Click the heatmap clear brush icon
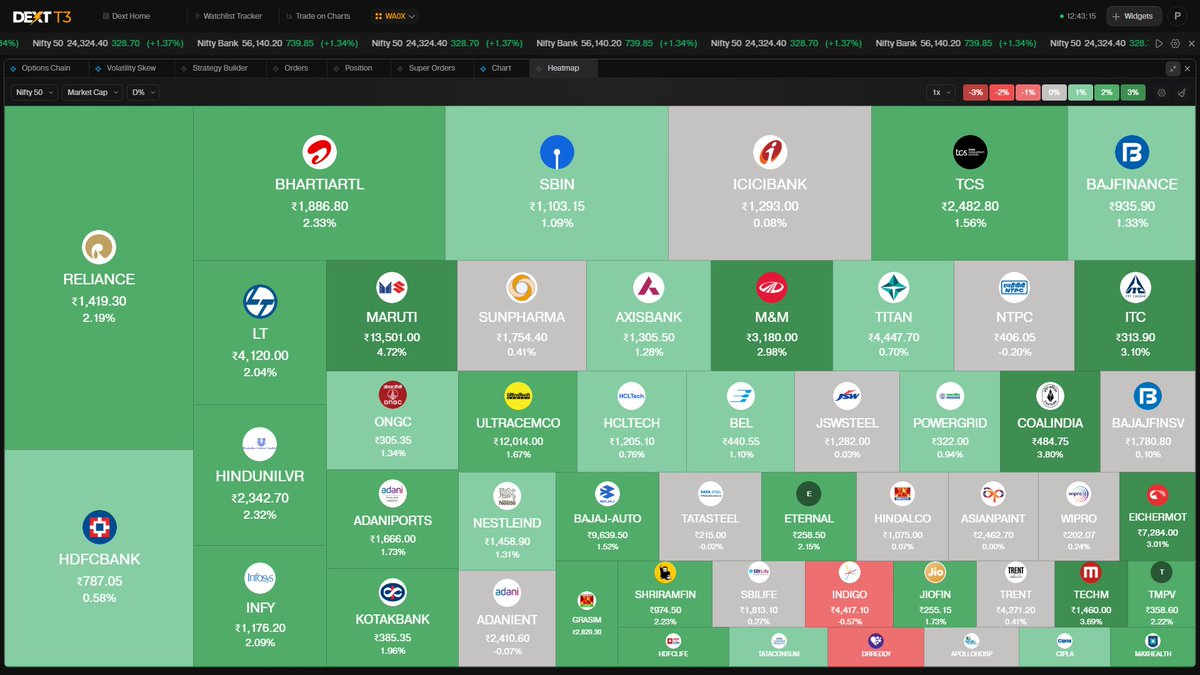1200x675 pixels. 1181,92
